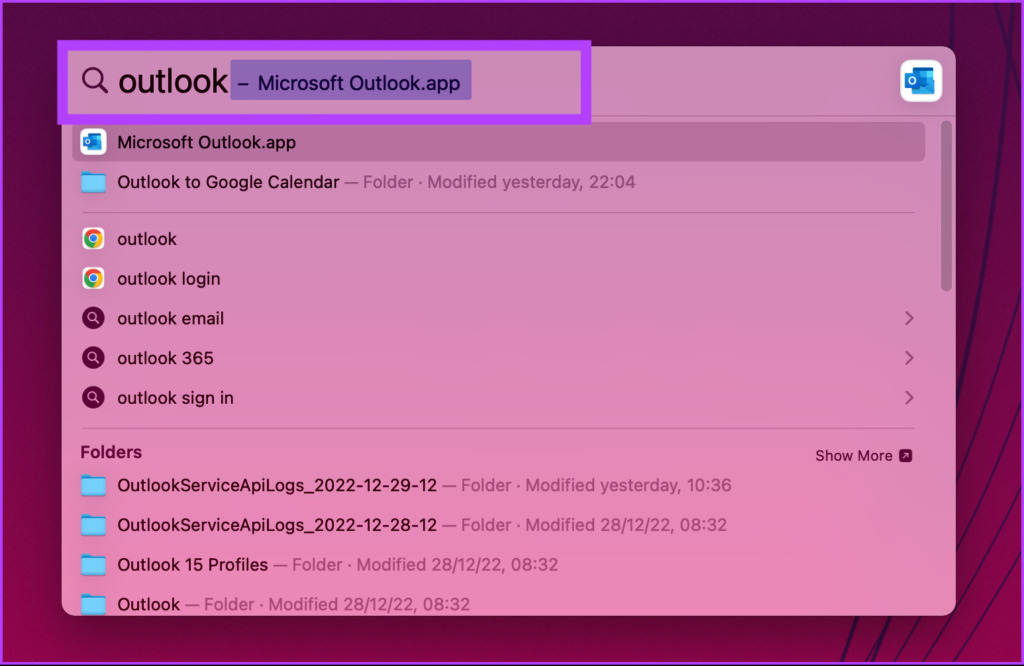The width and height of the screenshot is (1024, 666).
Task: Select "Outlook to Google Calendar" folder result
Action: click(498, 182)
